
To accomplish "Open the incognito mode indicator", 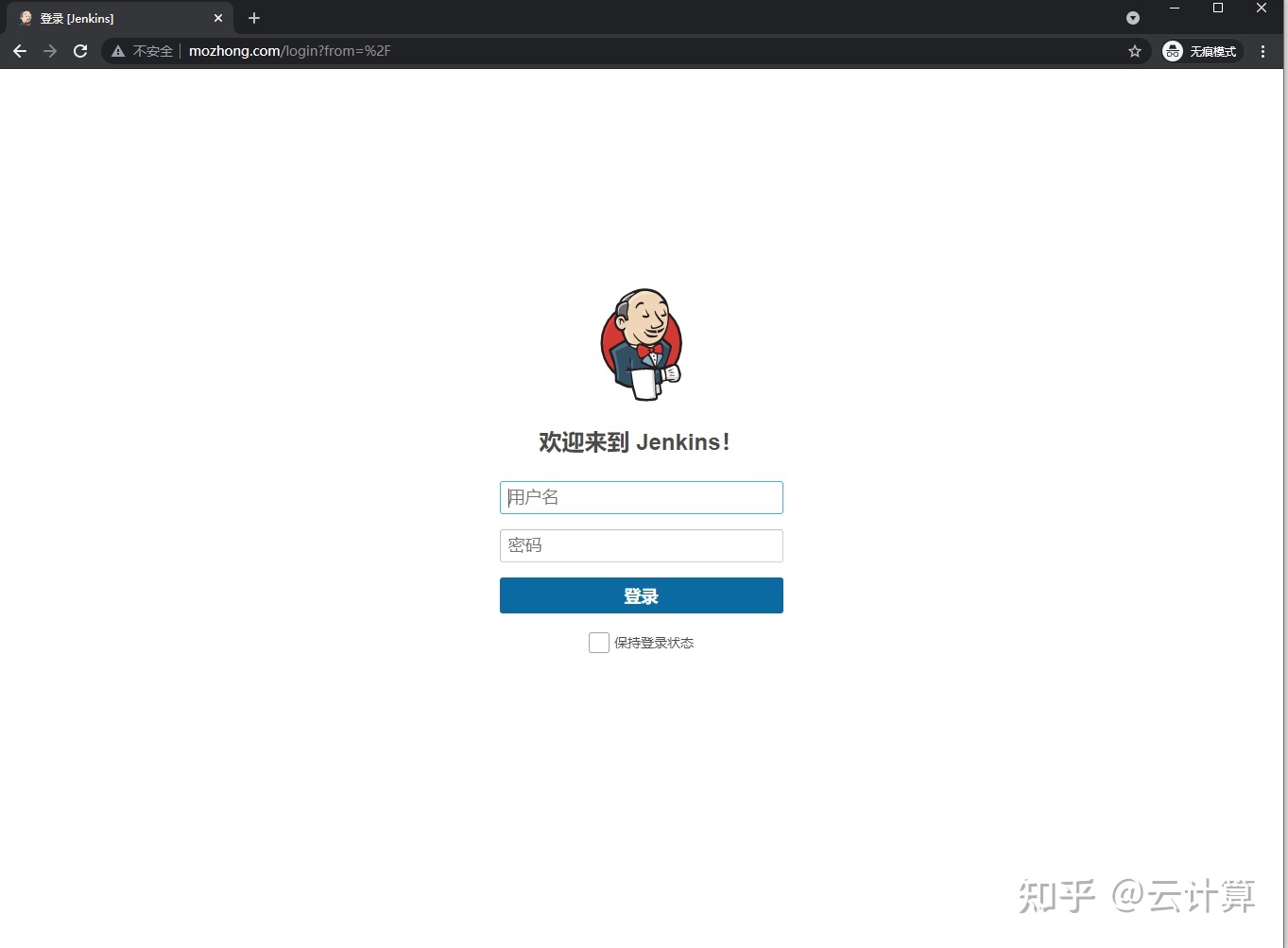I will [x=1202, y=51].
